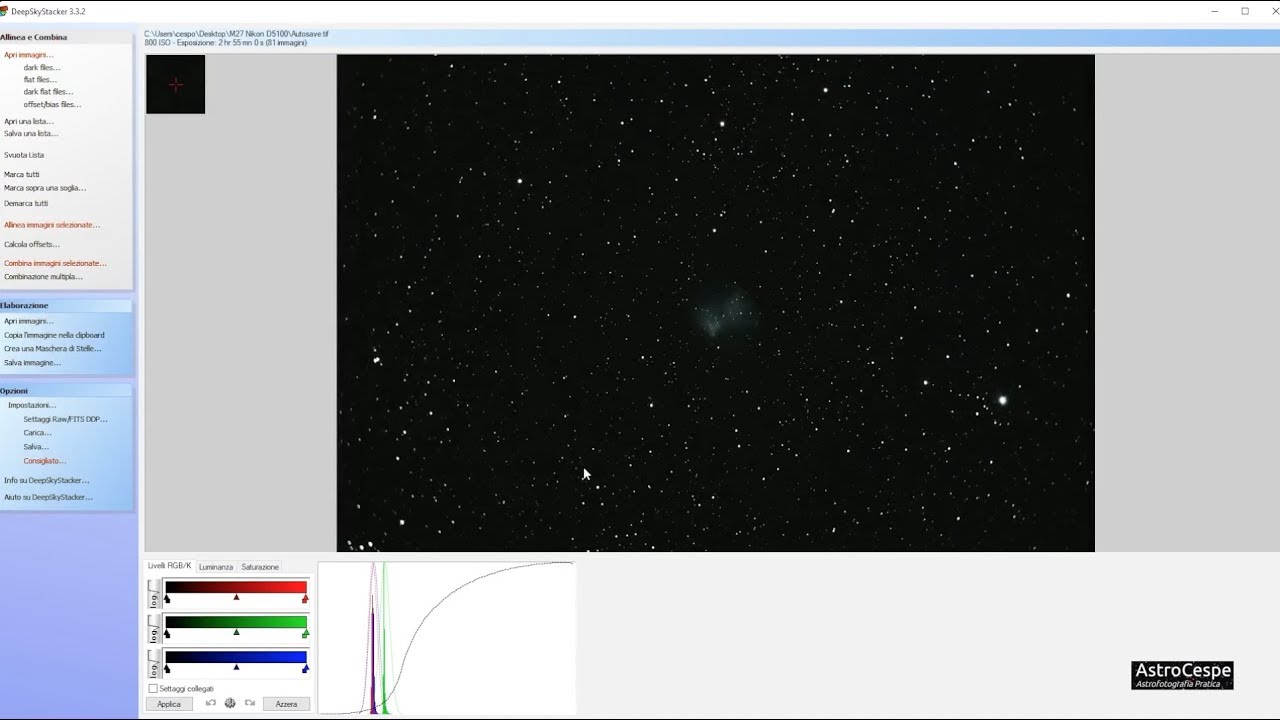Viewport: 1280px width, 720px height.
Task: Select the red channel midtone slider marker
Action: pyautogui.click(x=236, y=597)
